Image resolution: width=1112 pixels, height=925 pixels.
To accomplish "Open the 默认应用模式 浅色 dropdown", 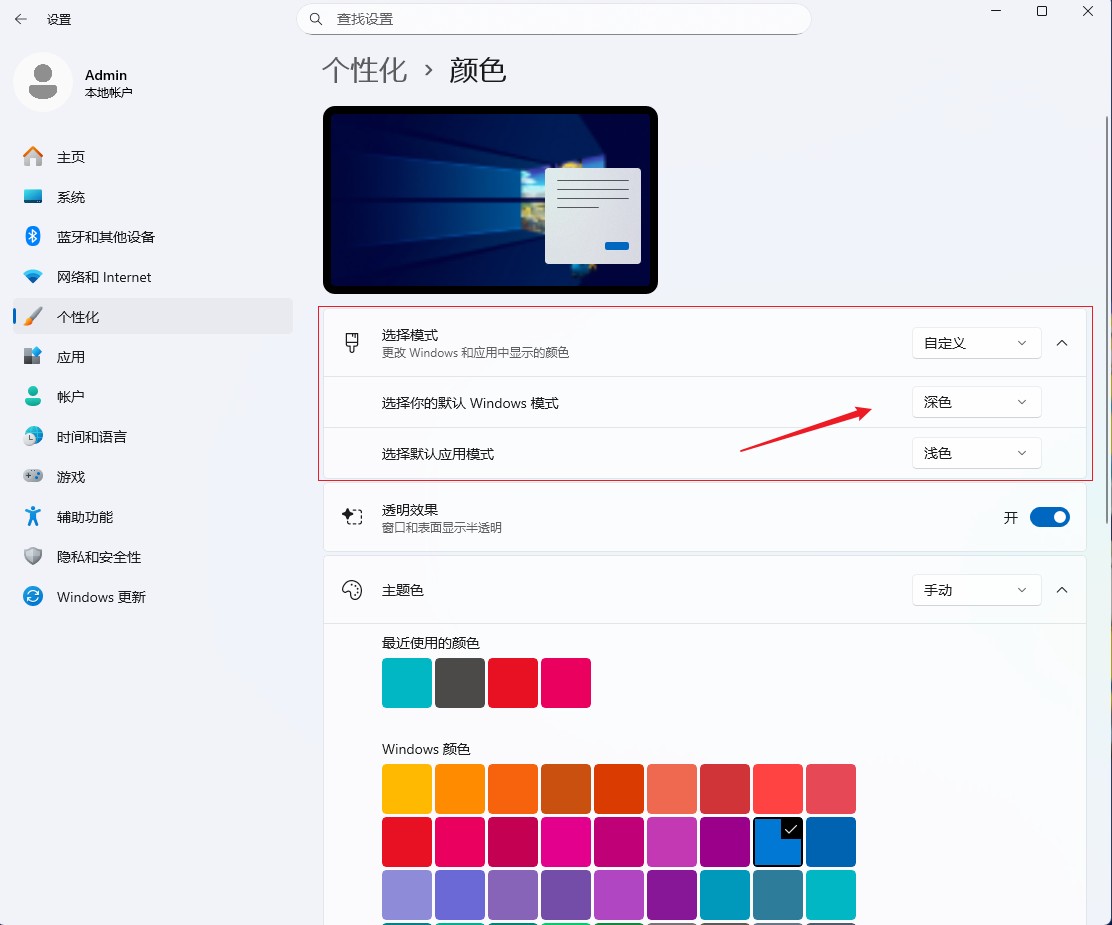I will click(977, 453).
